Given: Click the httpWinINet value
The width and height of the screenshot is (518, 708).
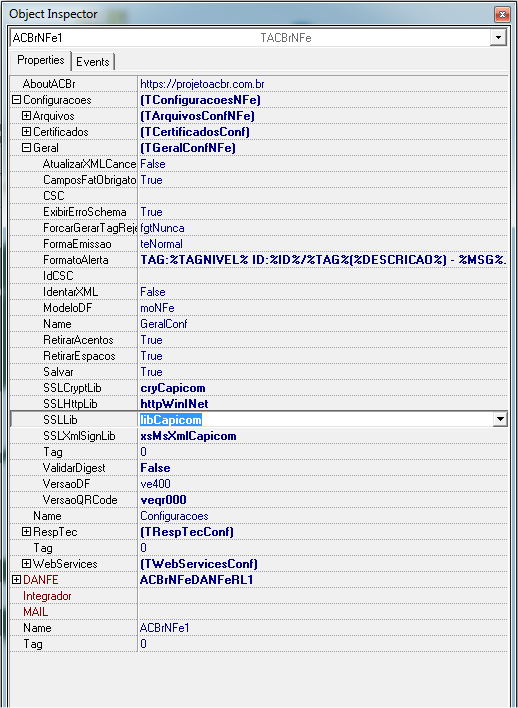Looking at the screenshot, I should 174,404.
